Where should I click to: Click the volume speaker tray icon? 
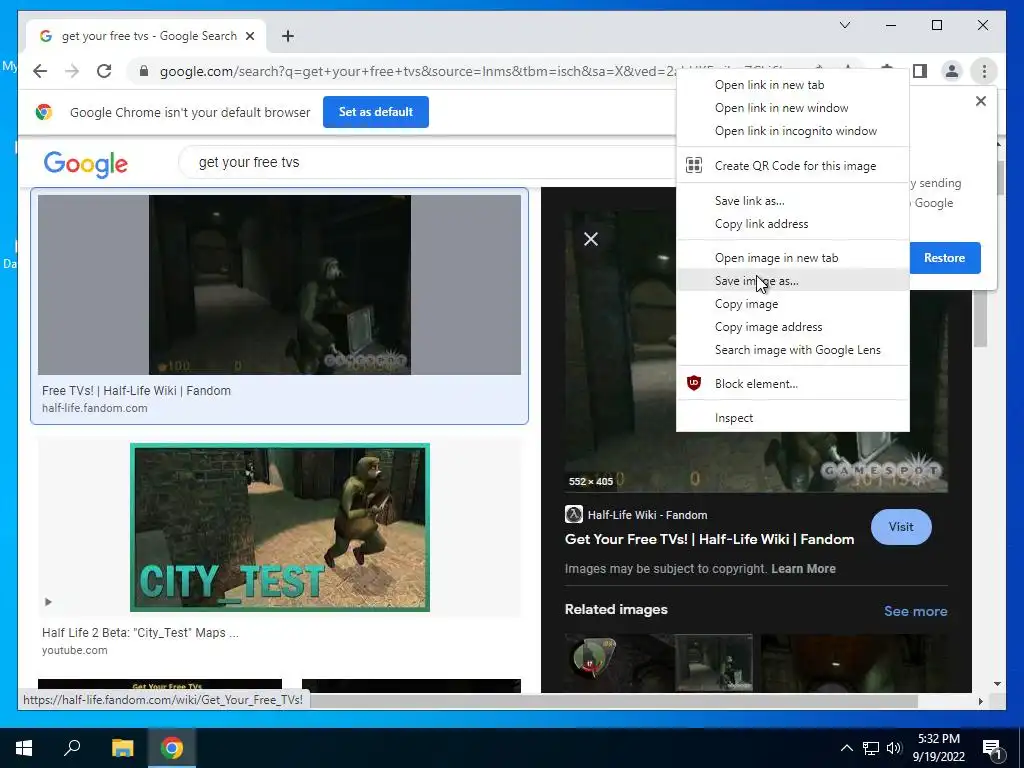pos(894,748)
